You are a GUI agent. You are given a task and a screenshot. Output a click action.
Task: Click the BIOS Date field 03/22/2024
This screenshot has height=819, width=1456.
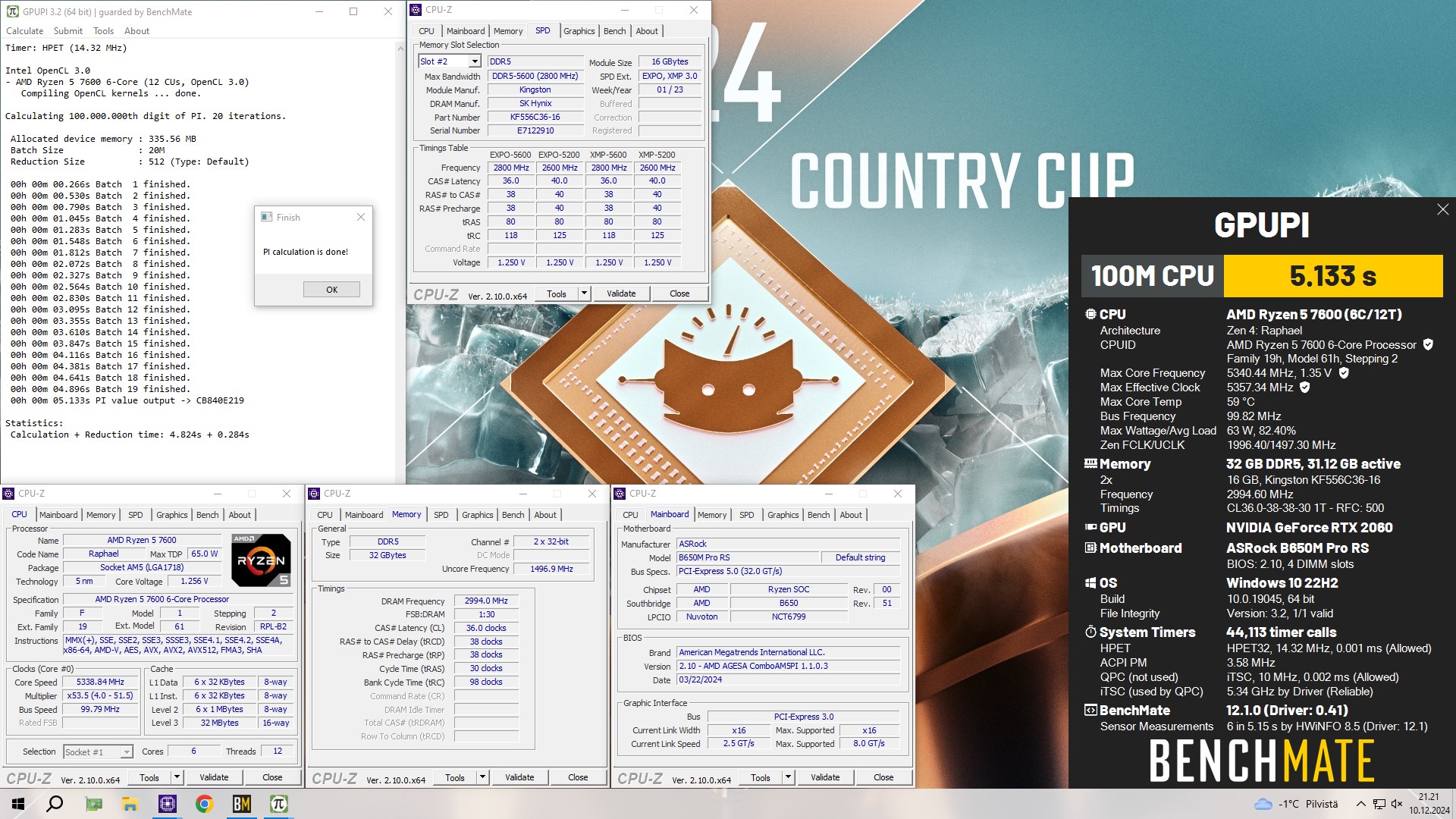(789, 680)
